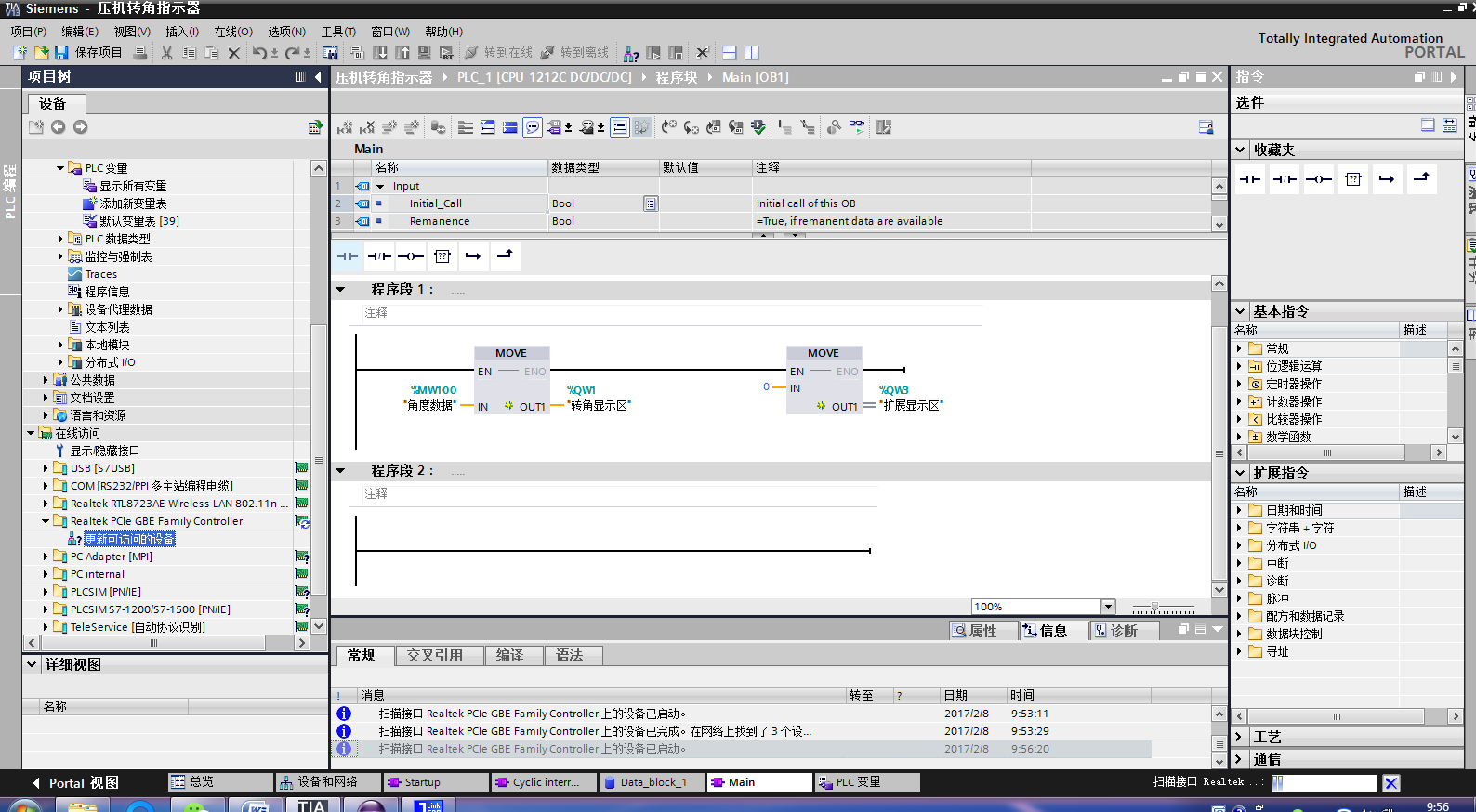
Task: Insert an empty box instruction from favorites
Action: tap(442, 256)
